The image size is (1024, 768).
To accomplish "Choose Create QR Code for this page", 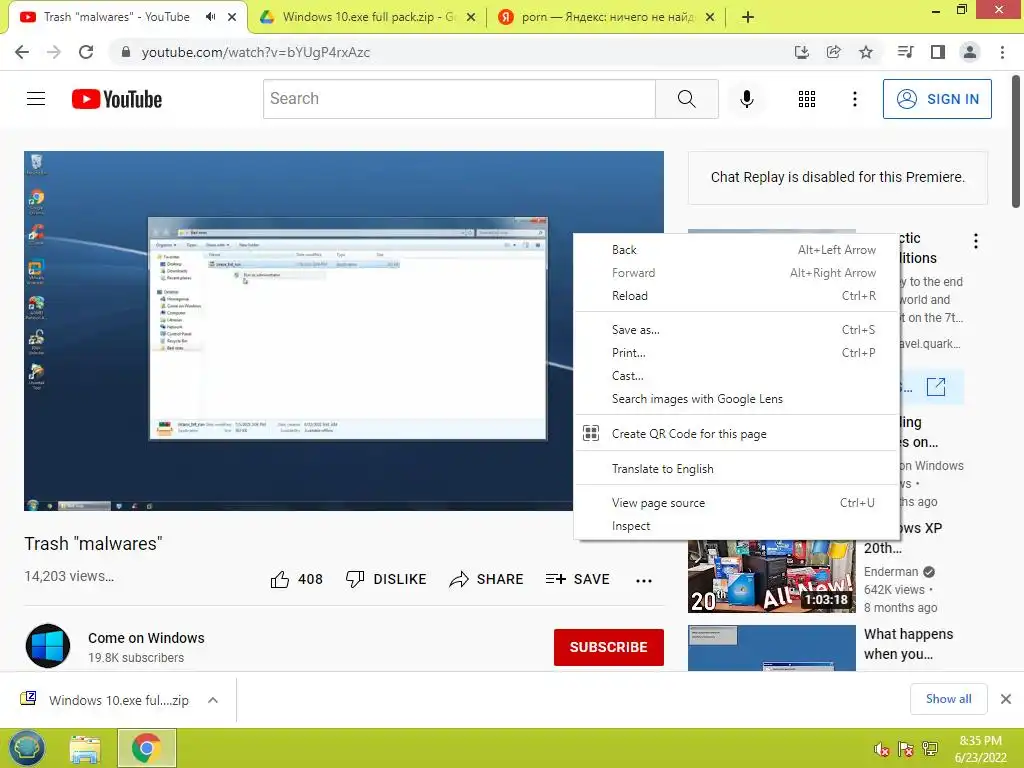I will (x=737, y=434).
